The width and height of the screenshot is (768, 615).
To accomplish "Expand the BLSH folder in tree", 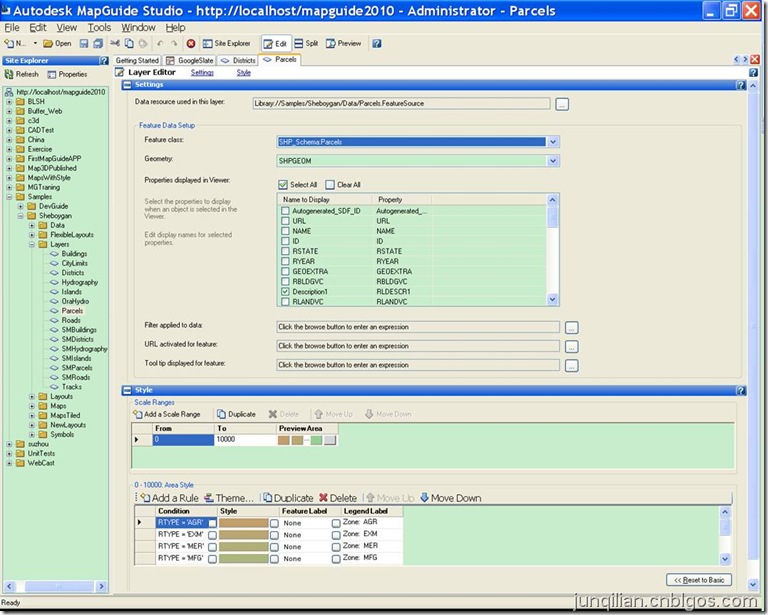I will tap(9, 102).
